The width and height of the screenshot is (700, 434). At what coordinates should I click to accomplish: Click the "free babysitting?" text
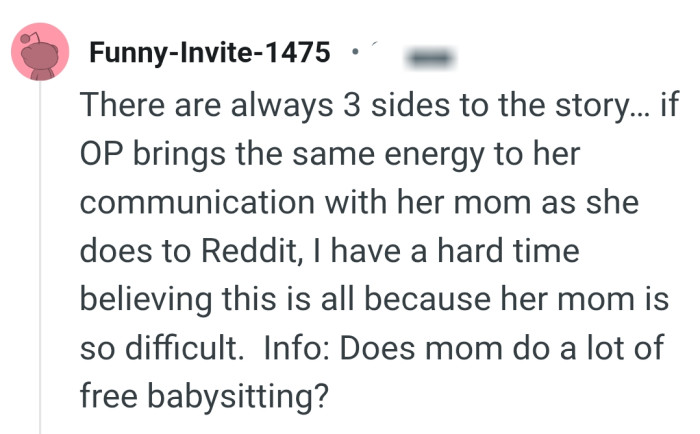(x=204, y=394)
